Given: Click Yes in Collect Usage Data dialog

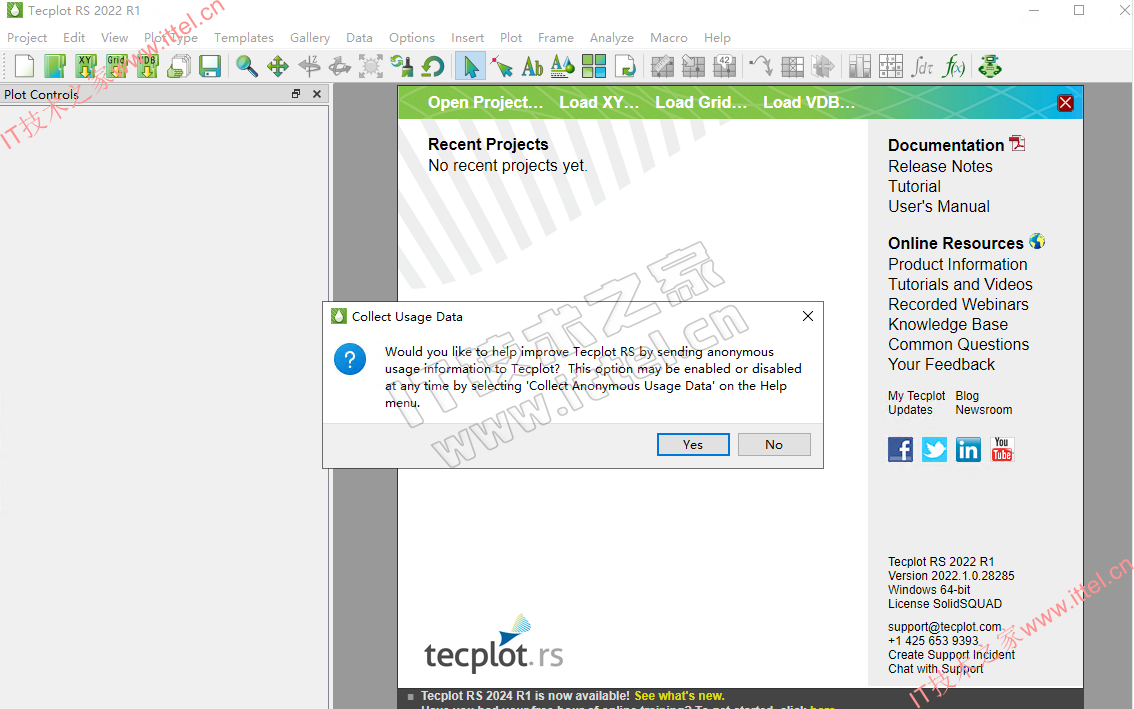Looking at the screenshot, I should click(x=693, y=444).
